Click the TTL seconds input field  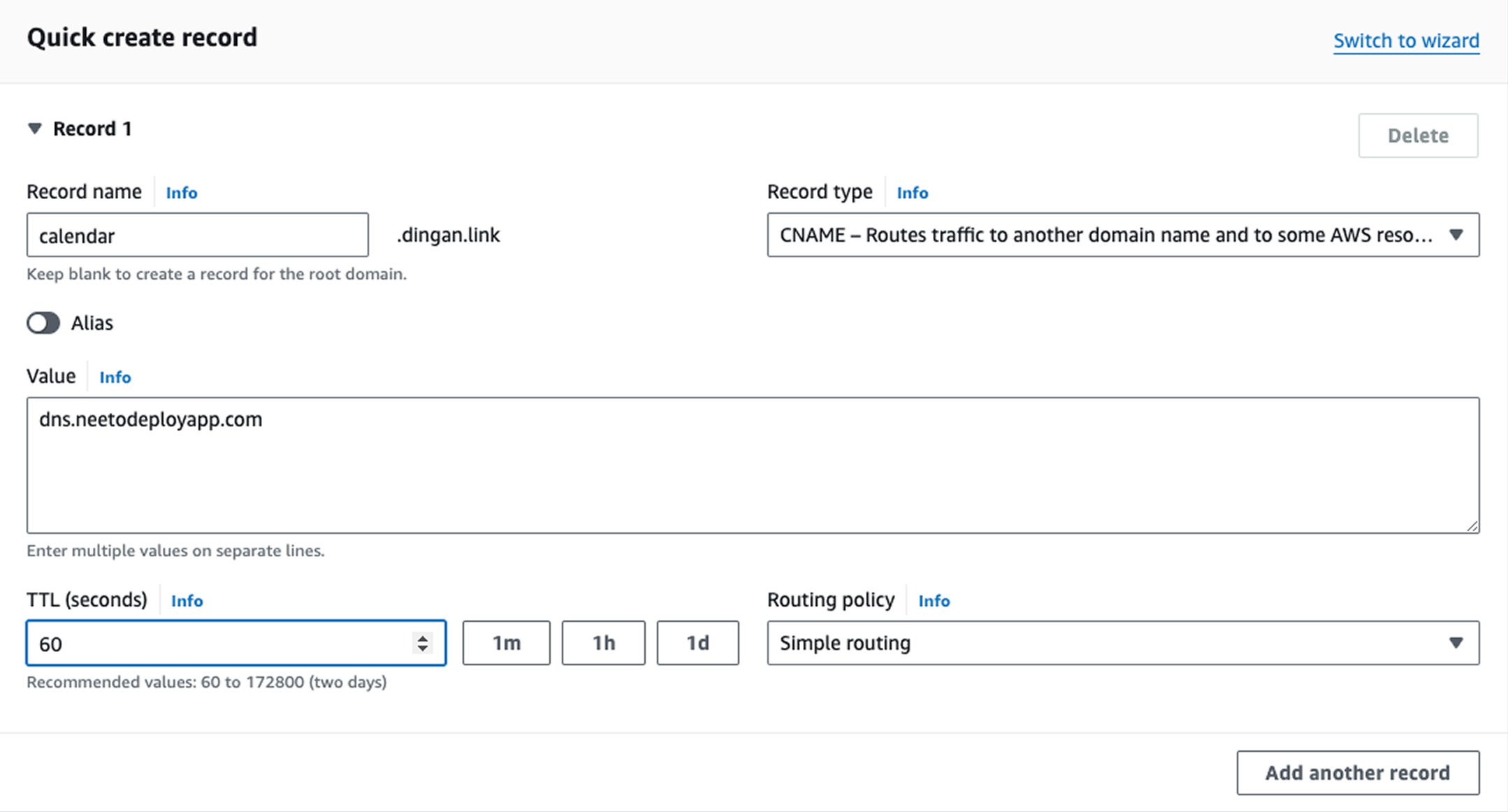tap(217, 643)
